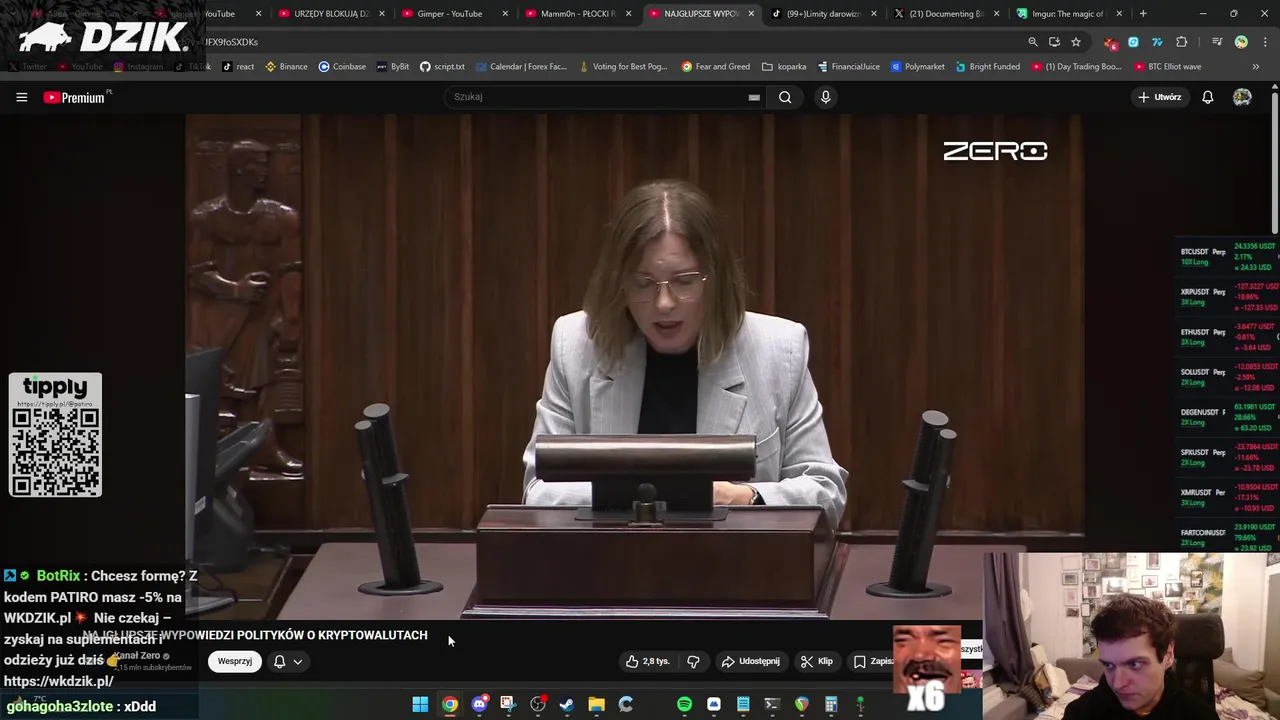Image resolution: width=1280 pixels, height=720 pixels.
Task: Select SOLUSDT Perp 2X Long position
Action: (1228, 377)
